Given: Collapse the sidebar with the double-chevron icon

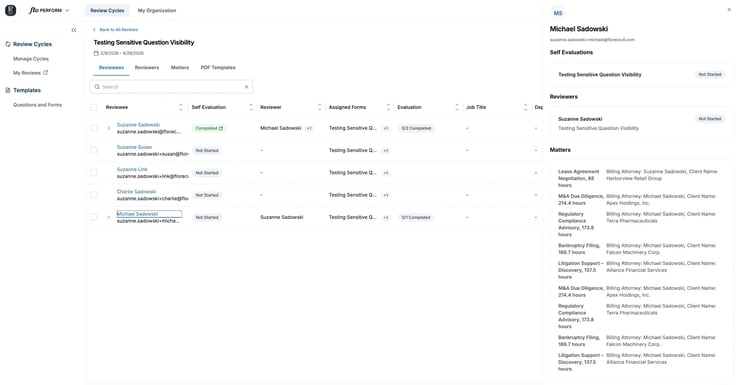Looking at the screenshot, I should click(74, 30).
